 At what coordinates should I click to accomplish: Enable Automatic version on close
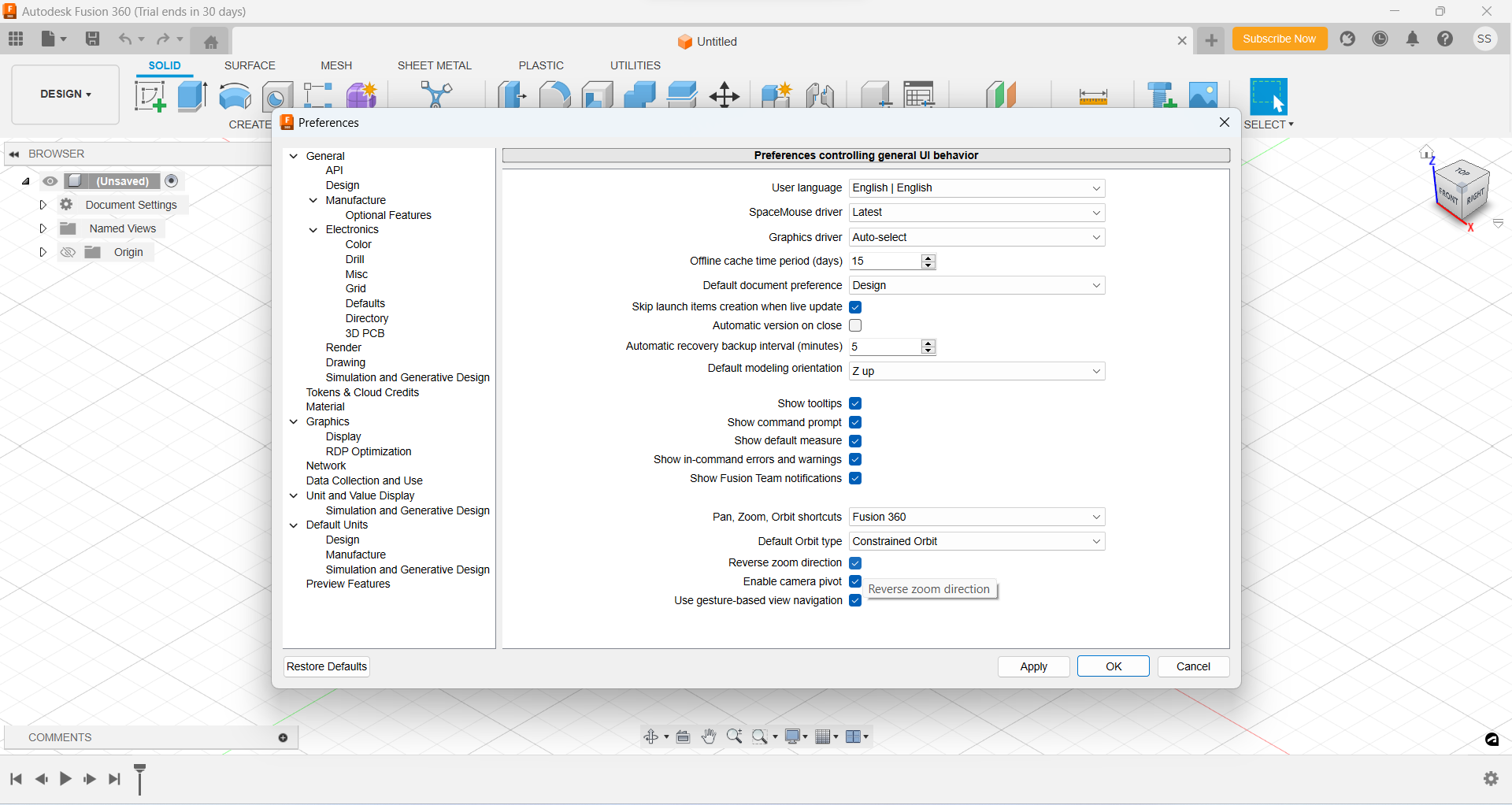click(x=855, y=325)
